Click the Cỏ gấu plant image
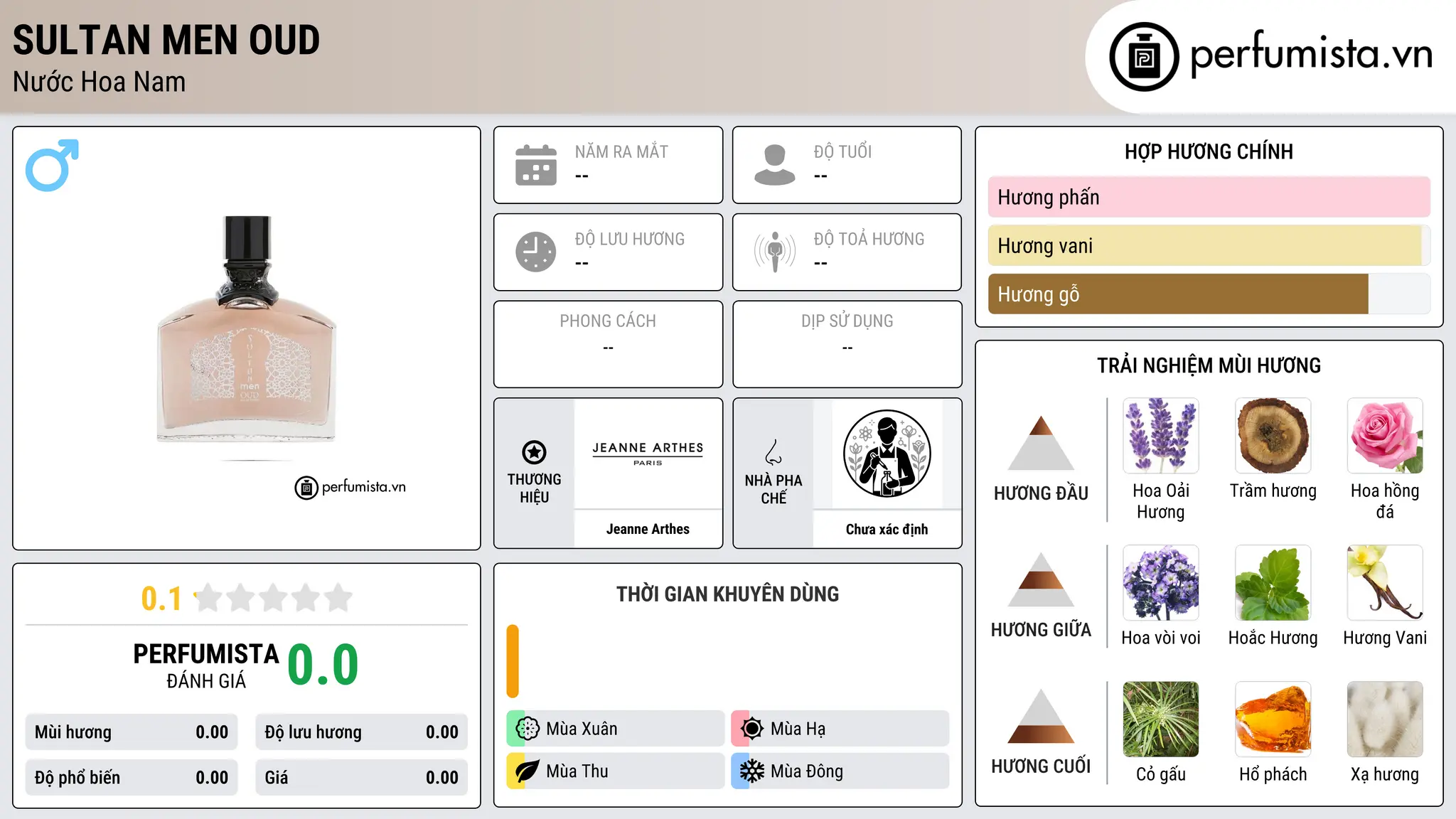Screen dimensions: 1456x819 [1161, 719]
